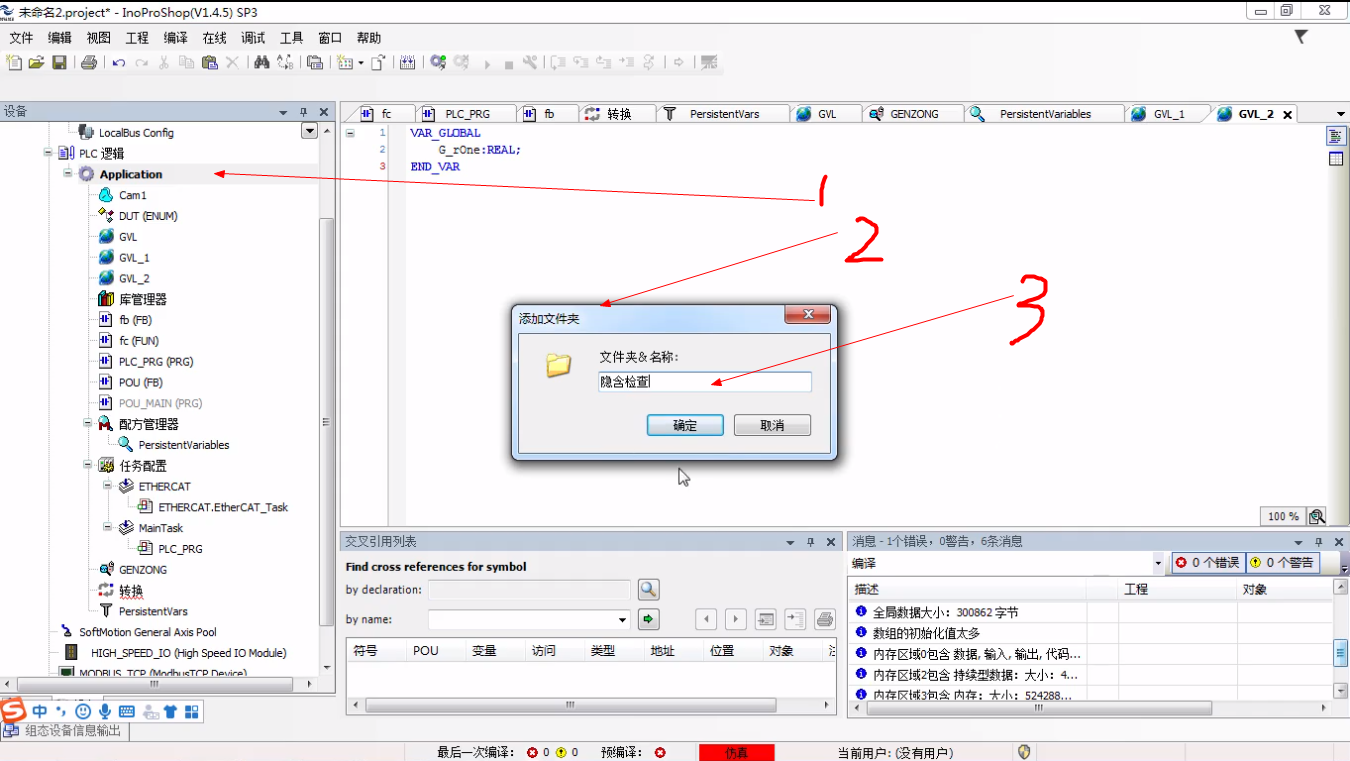Switch to the GENZONG editor tab
The width and height of the screenshot is (1350, 761).
[x=913, y=114]
